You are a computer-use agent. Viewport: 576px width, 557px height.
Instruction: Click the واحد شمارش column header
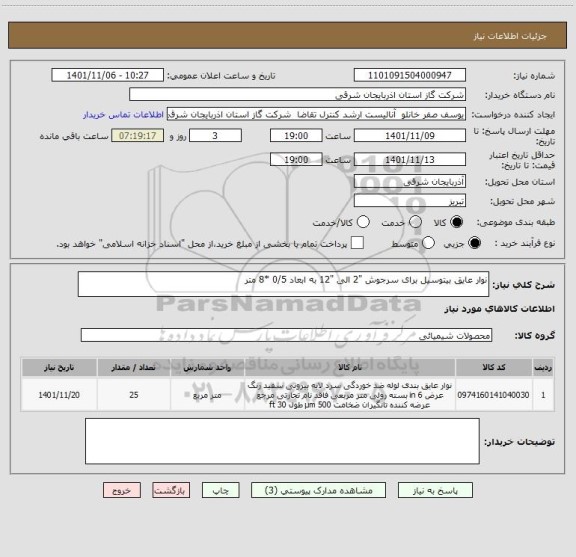pos(207,367)
